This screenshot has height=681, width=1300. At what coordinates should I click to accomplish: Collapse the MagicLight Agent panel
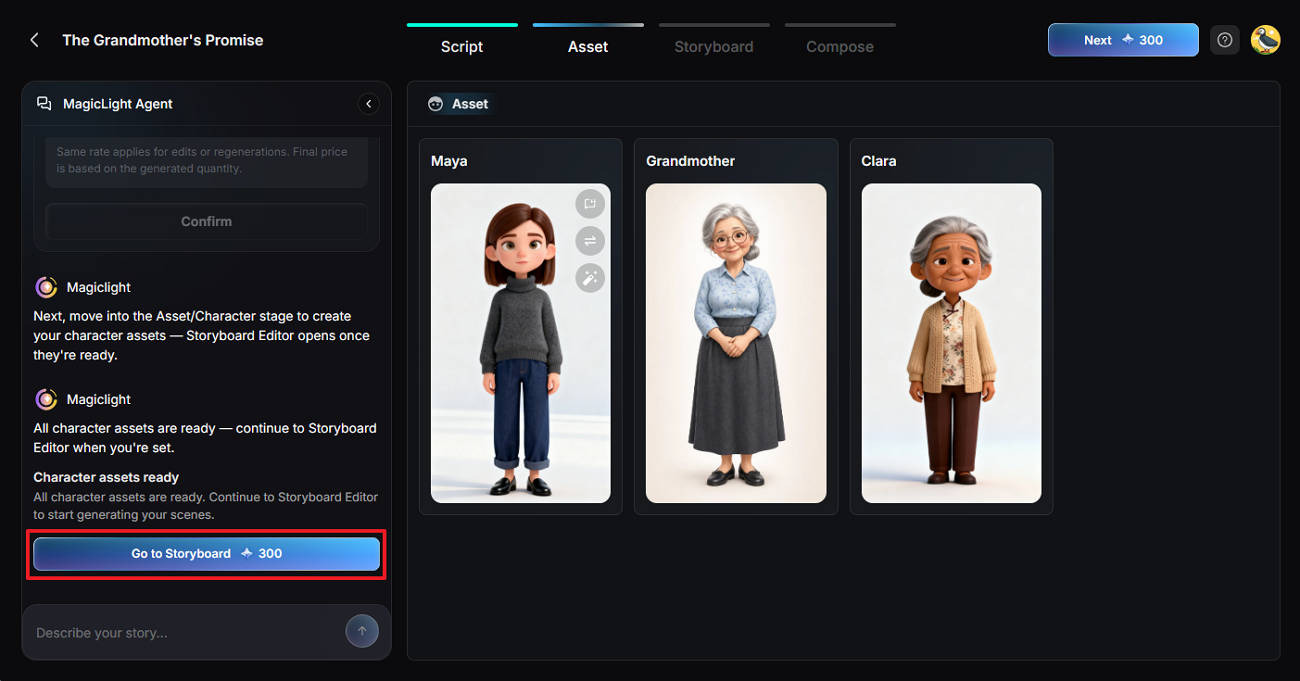368,104
